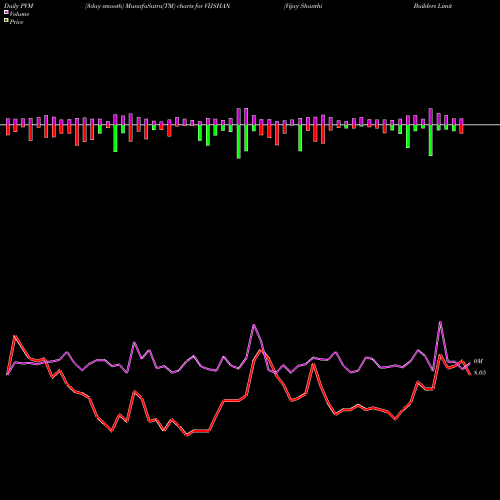The height and width of the screenshot is (500, 500).
Task: Click the Price legend color swatch
Action: tap(6, 21)
